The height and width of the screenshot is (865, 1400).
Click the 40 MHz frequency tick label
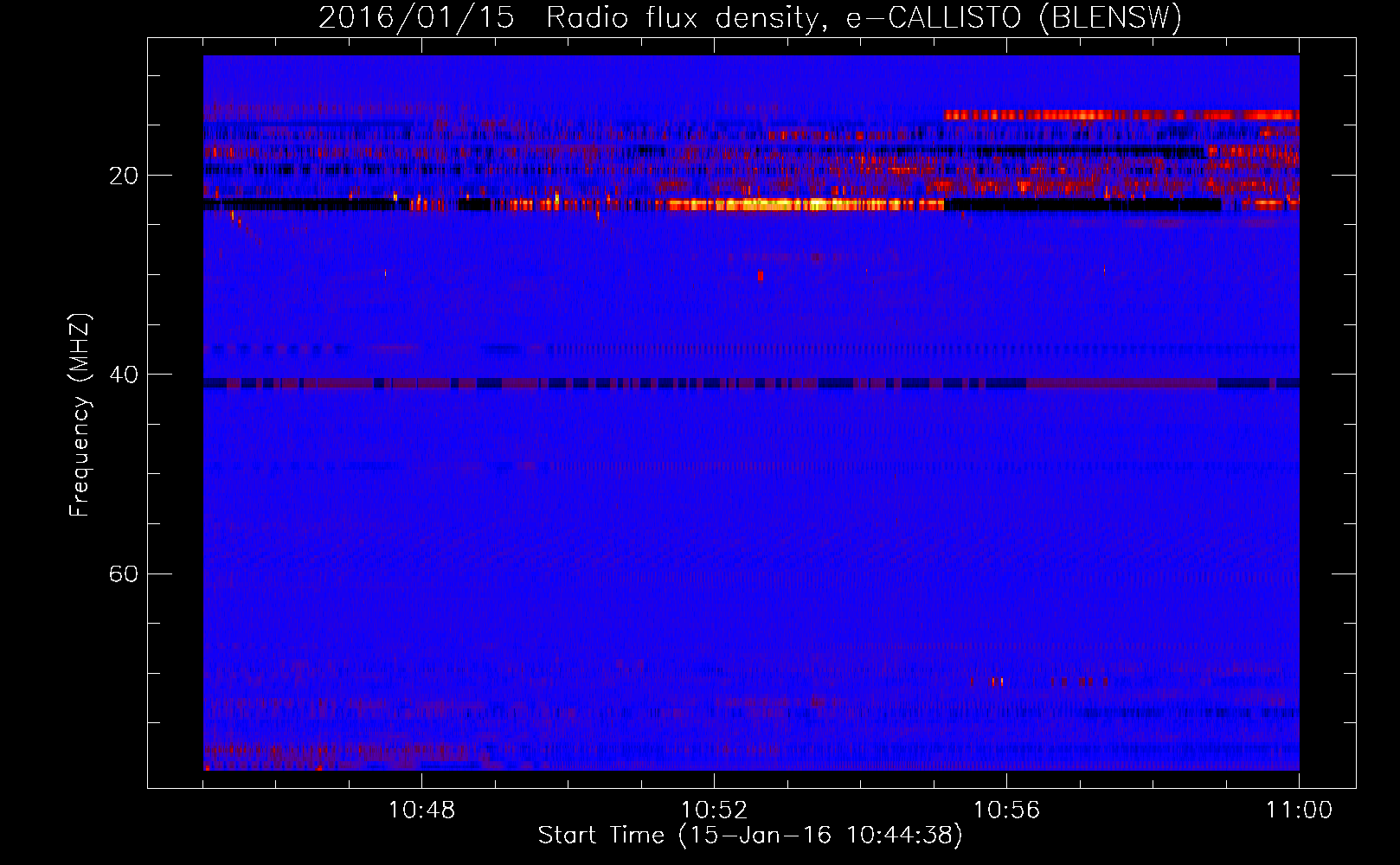point(124,375)
